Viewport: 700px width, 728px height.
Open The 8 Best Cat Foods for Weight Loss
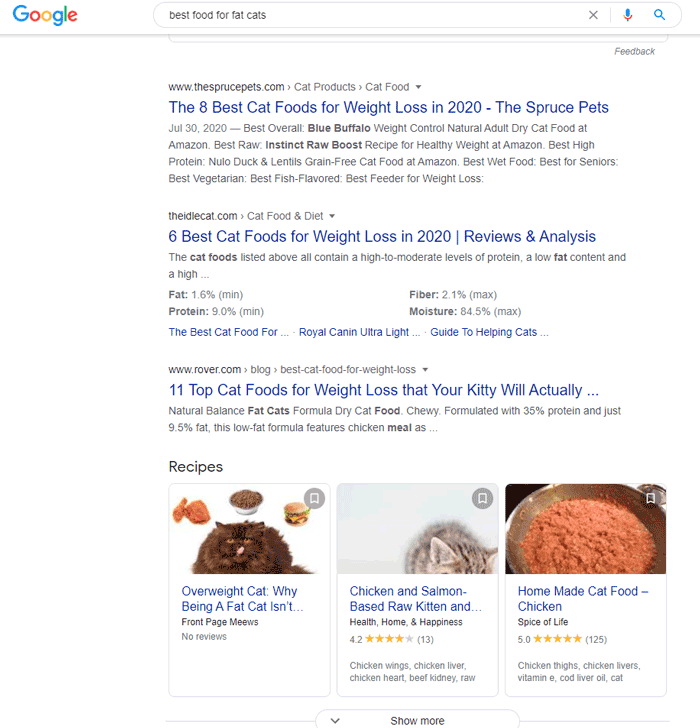coord(388,108)
